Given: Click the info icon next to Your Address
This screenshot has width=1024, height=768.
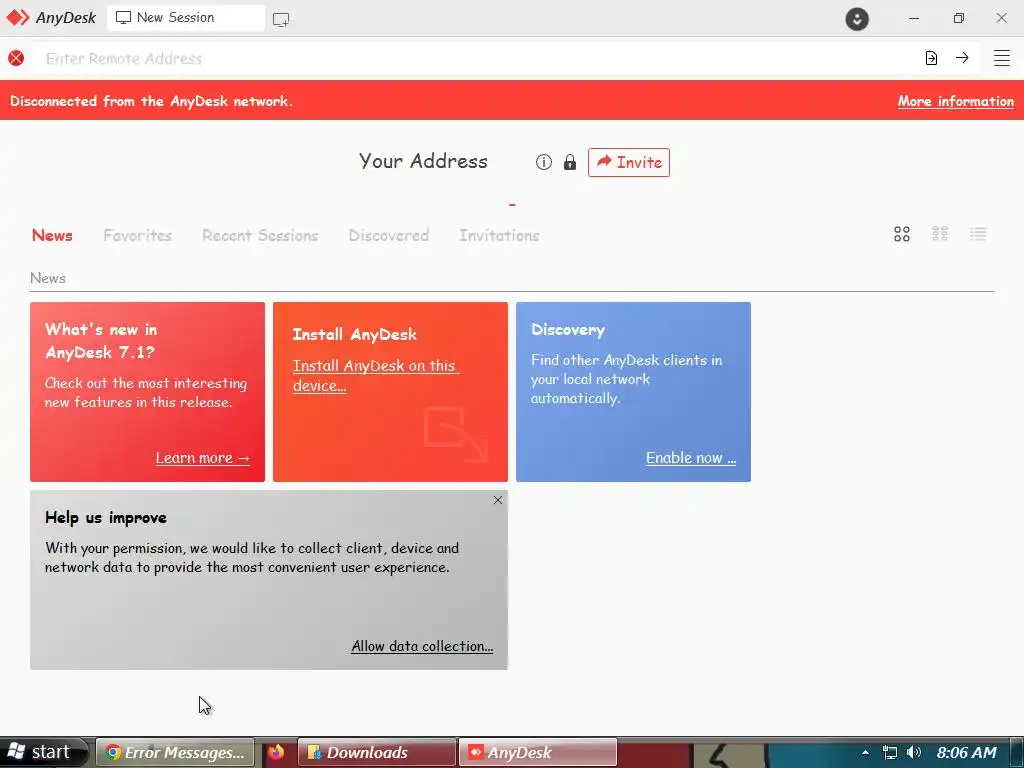Looking at the screenshot, I should 543,162.
